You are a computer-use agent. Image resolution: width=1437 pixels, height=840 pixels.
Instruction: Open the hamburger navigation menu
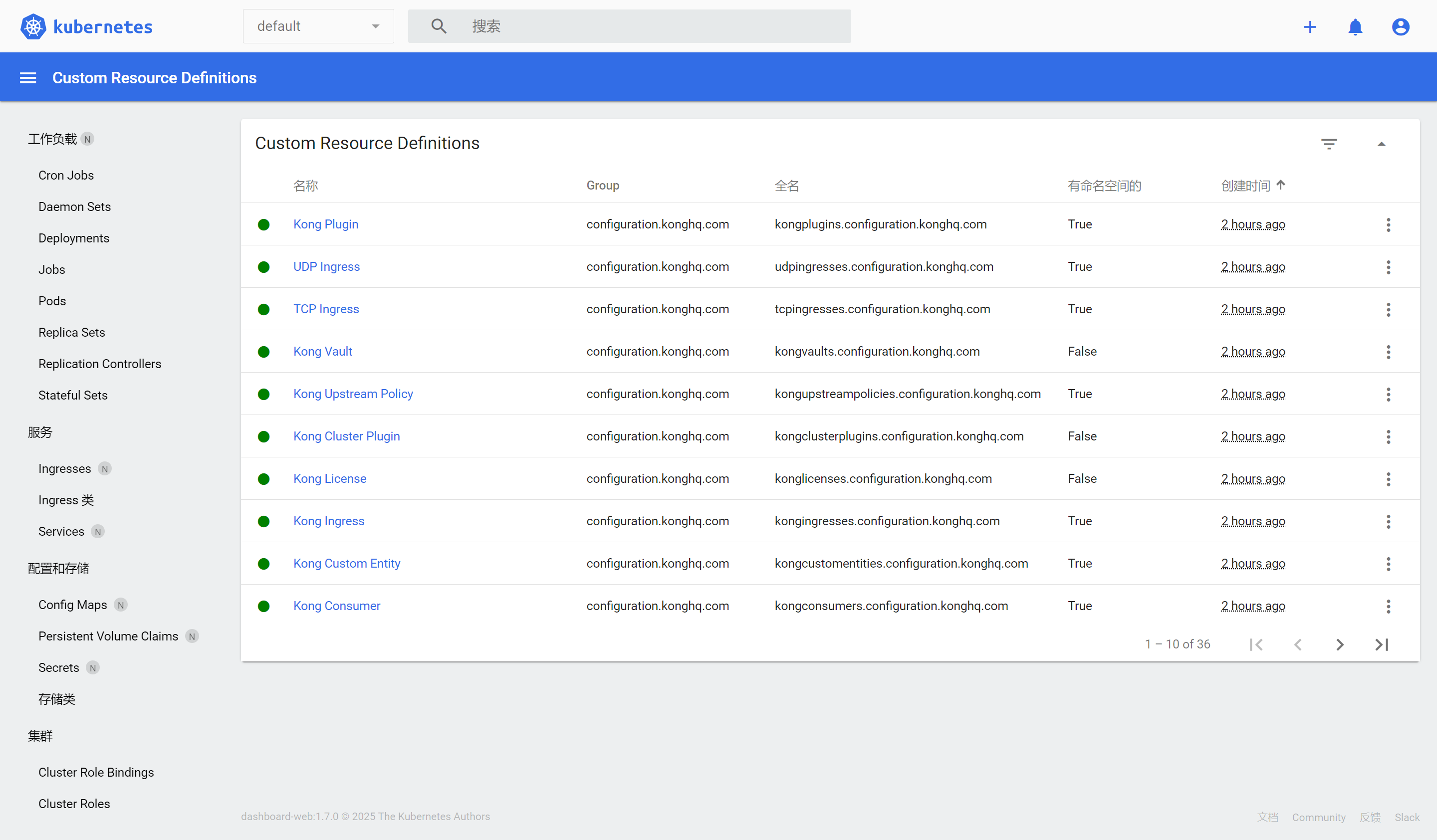(28, 77)
